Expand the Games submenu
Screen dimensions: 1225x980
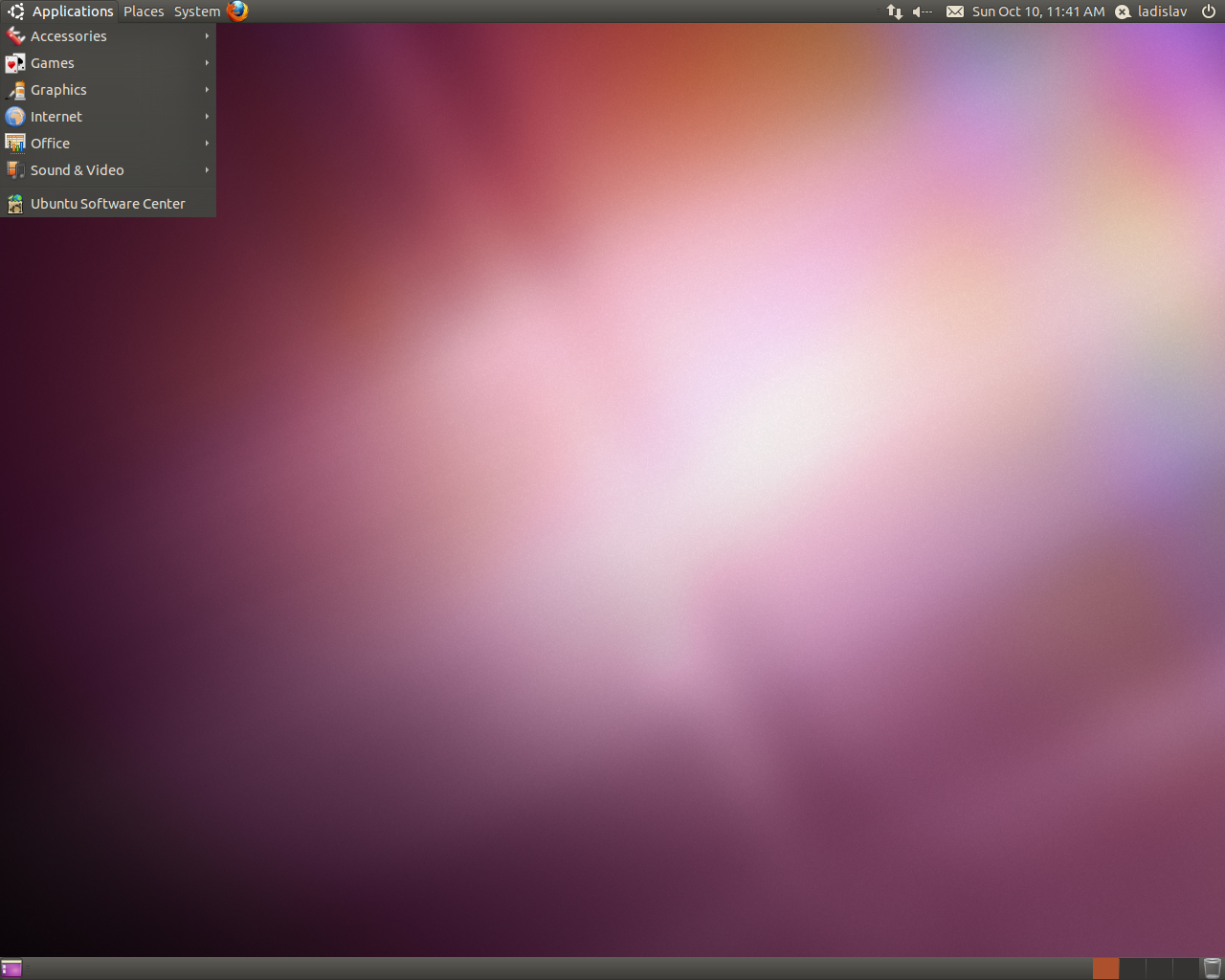108,63
